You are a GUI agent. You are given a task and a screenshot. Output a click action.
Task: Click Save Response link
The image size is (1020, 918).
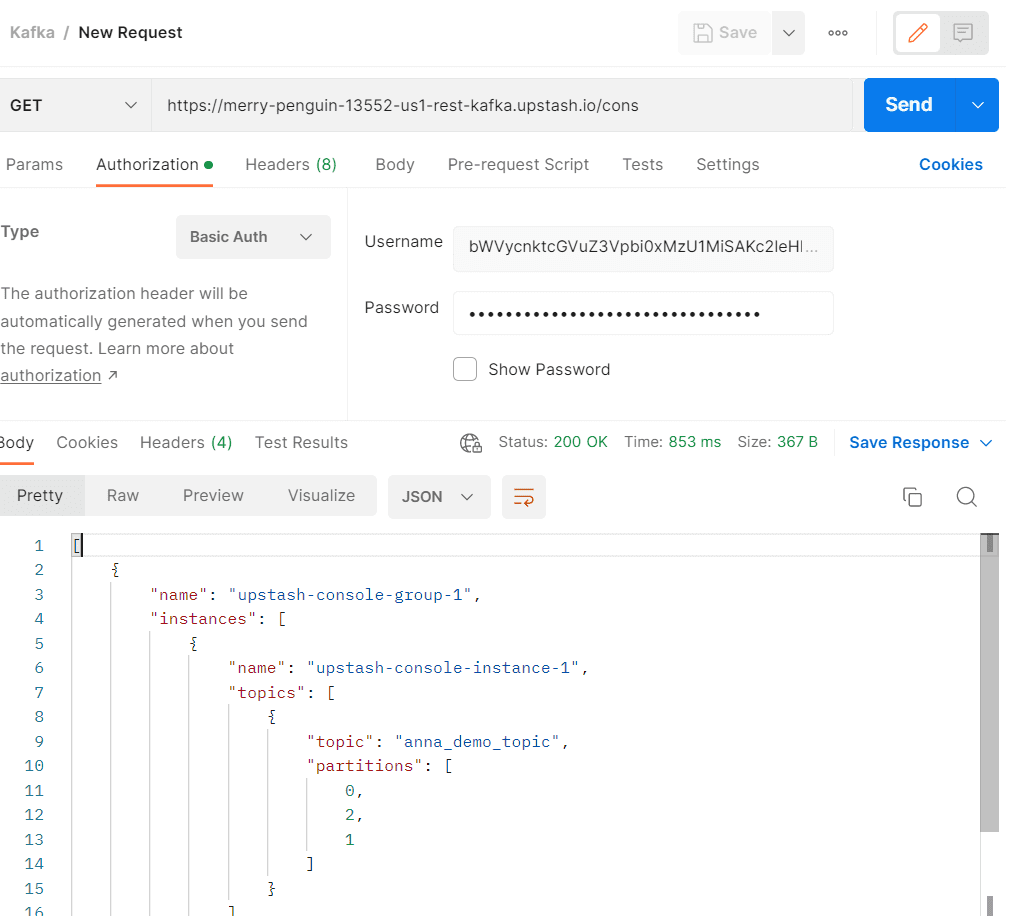click(909, 442)
